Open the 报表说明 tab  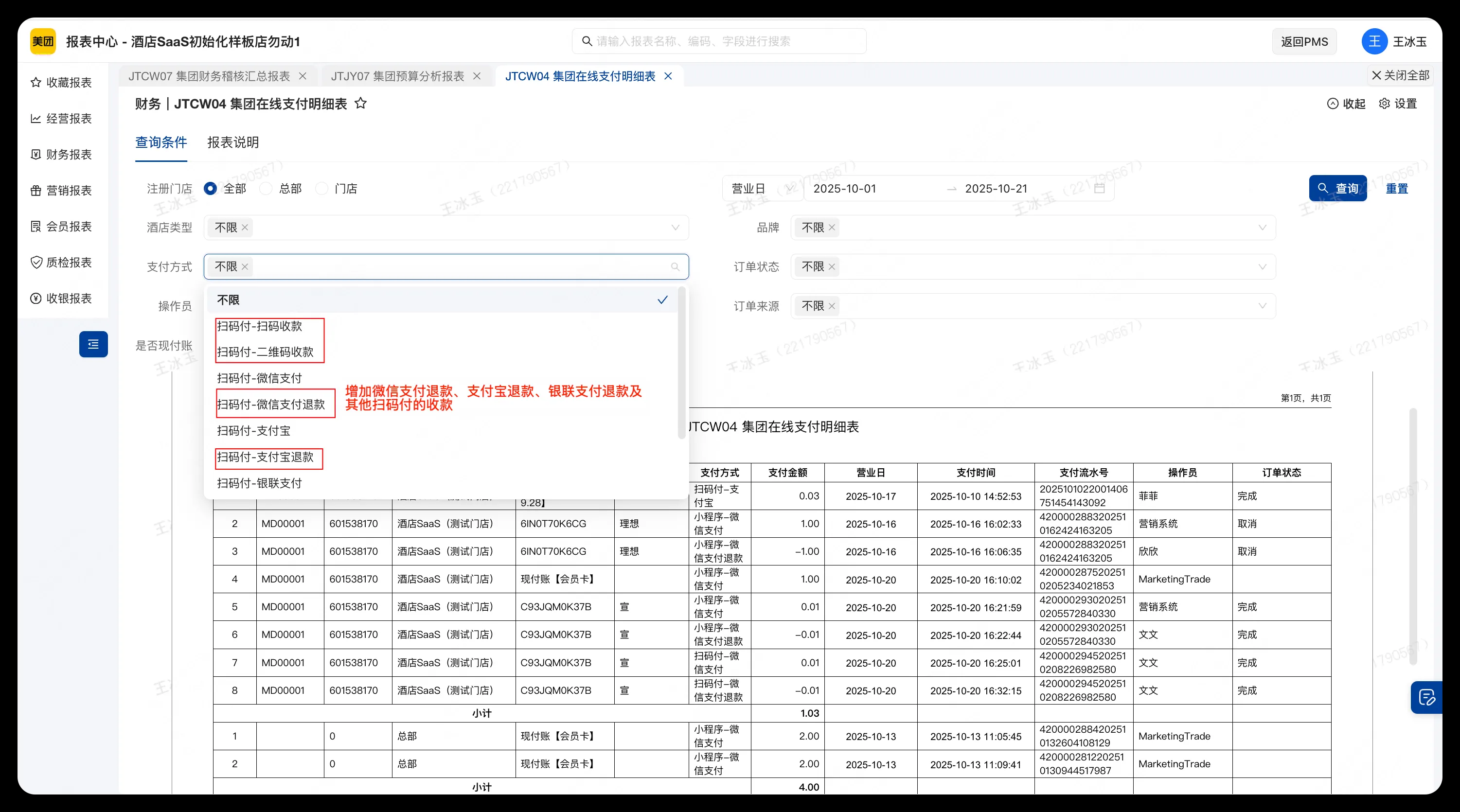point(232,143)
